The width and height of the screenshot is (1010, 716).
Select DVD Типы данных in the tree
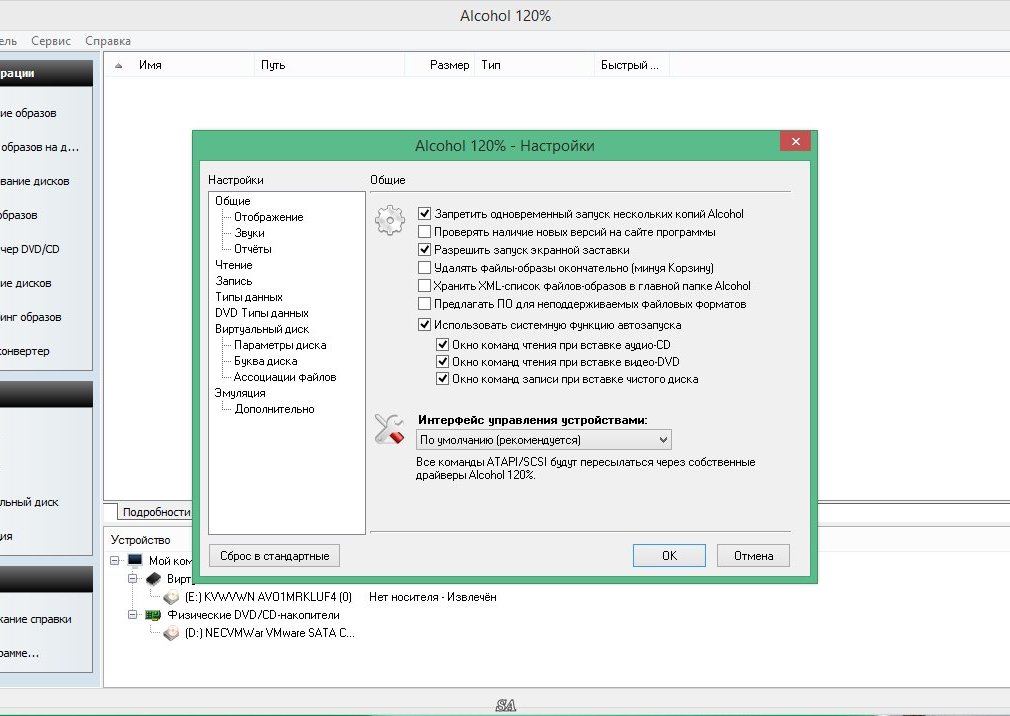click(x=262, y=314)
